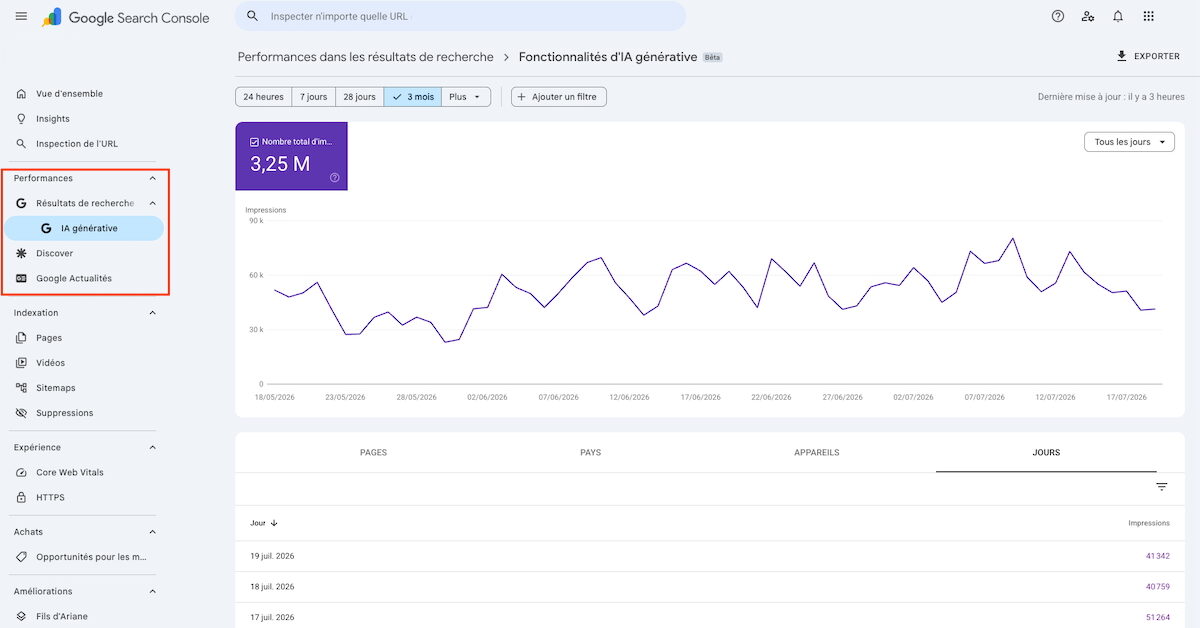Click the 18 juil. 2026 row date
This screenshot has height=628, width=1200.
click(272, 586)
